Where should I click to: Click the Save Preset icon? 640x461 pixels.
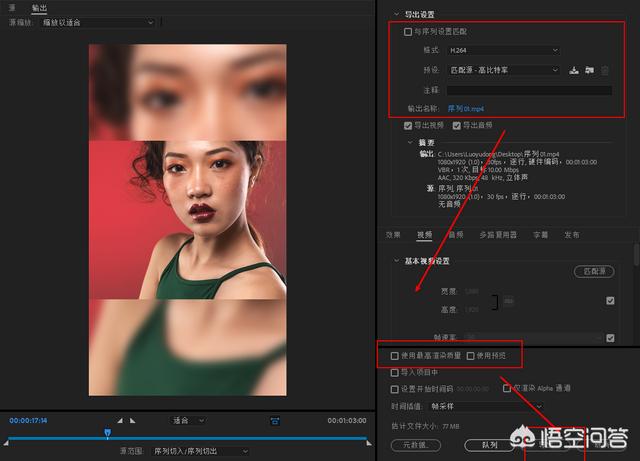tap(574, 70)
